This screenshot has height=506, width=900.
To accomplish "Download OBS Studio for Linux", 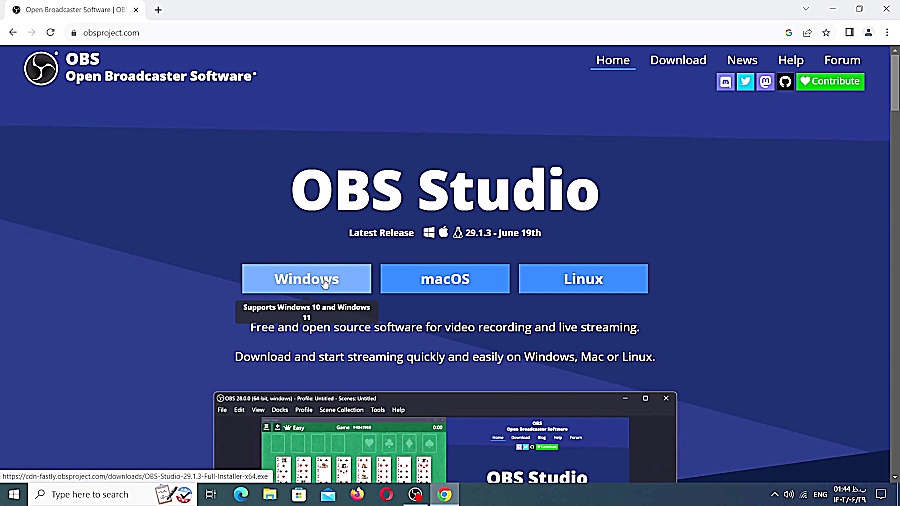I will coord(583,279).
